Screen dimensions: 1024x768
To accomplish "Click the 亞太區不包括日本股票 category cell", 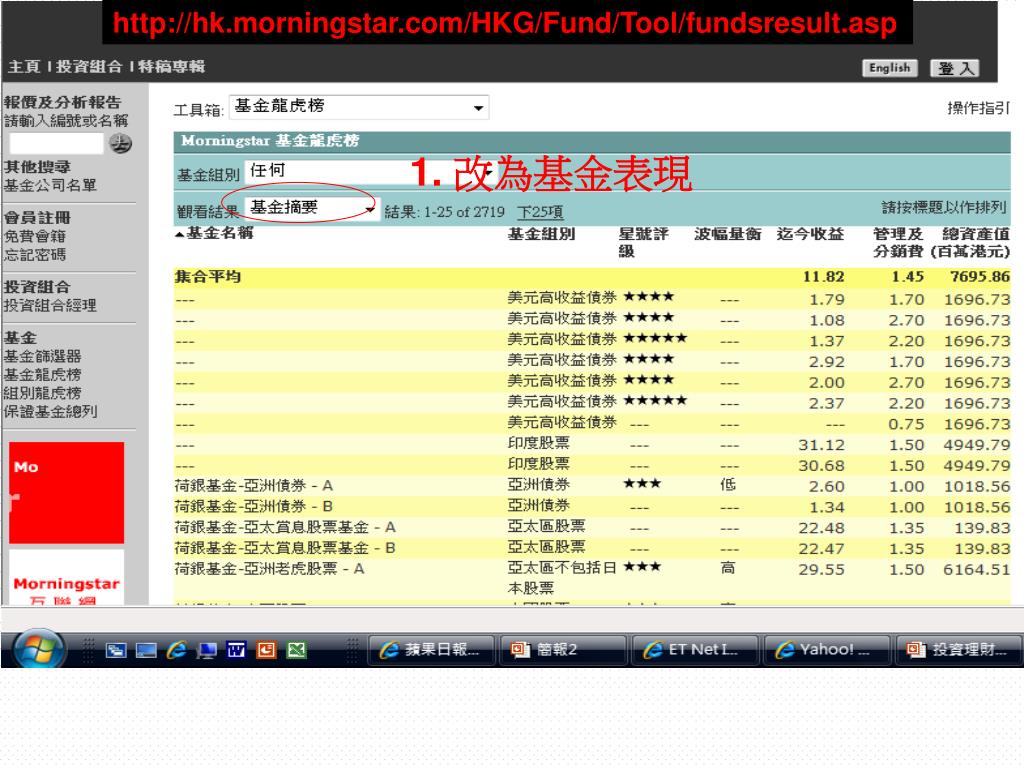I will click(x=562, y=578).
